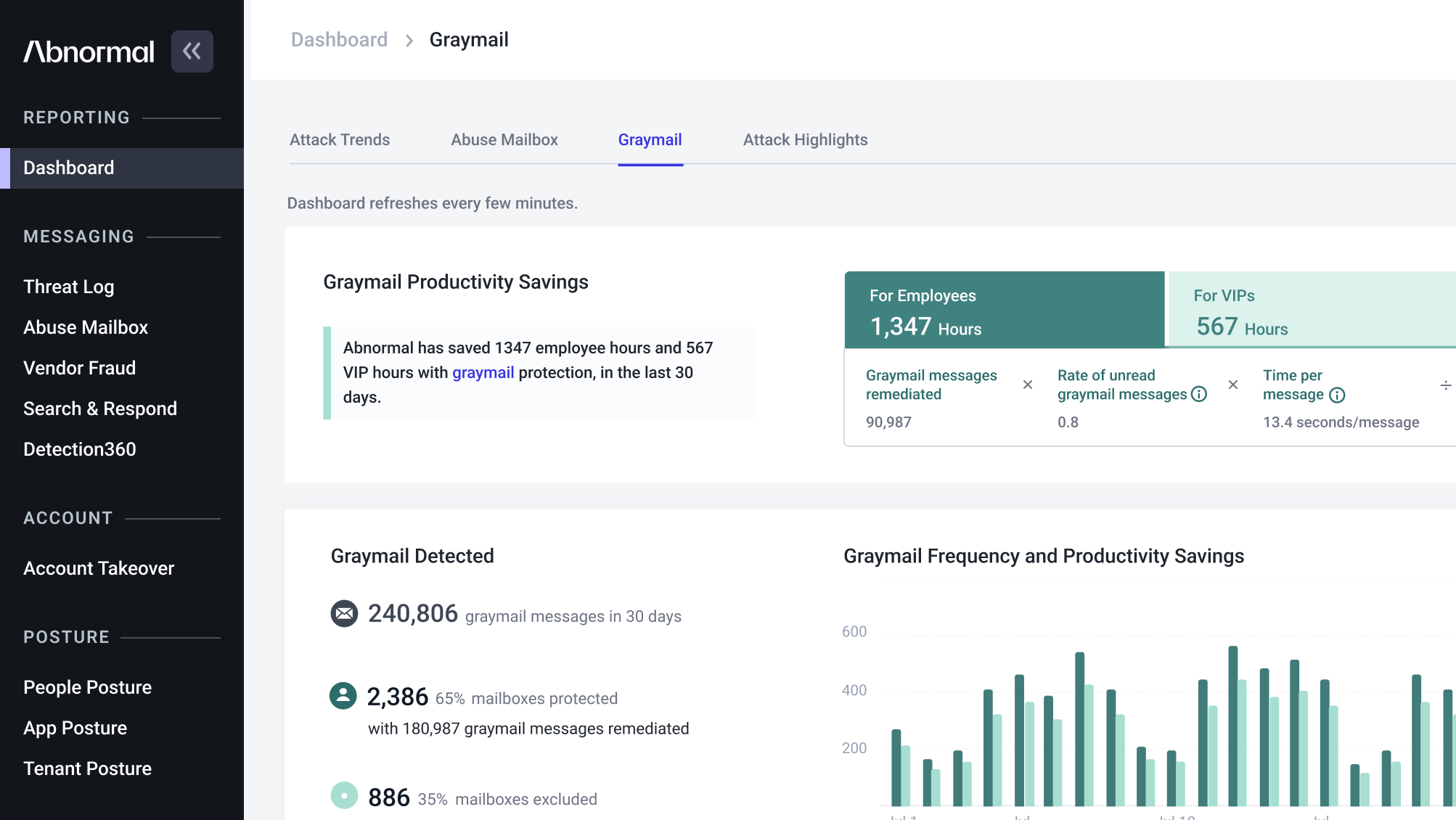The height and width of the screenshot is (820, 1456).
Task: Click the 400 axis label on chart
Action: 854,690
